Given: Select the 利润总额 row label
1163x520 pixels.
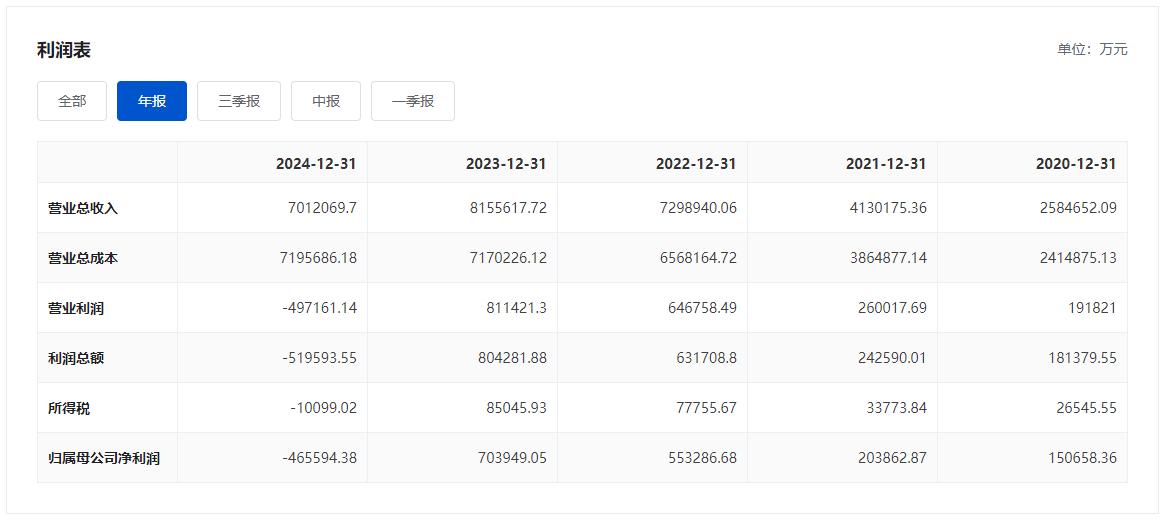Looking at the screenshot, I should point(76,358).
